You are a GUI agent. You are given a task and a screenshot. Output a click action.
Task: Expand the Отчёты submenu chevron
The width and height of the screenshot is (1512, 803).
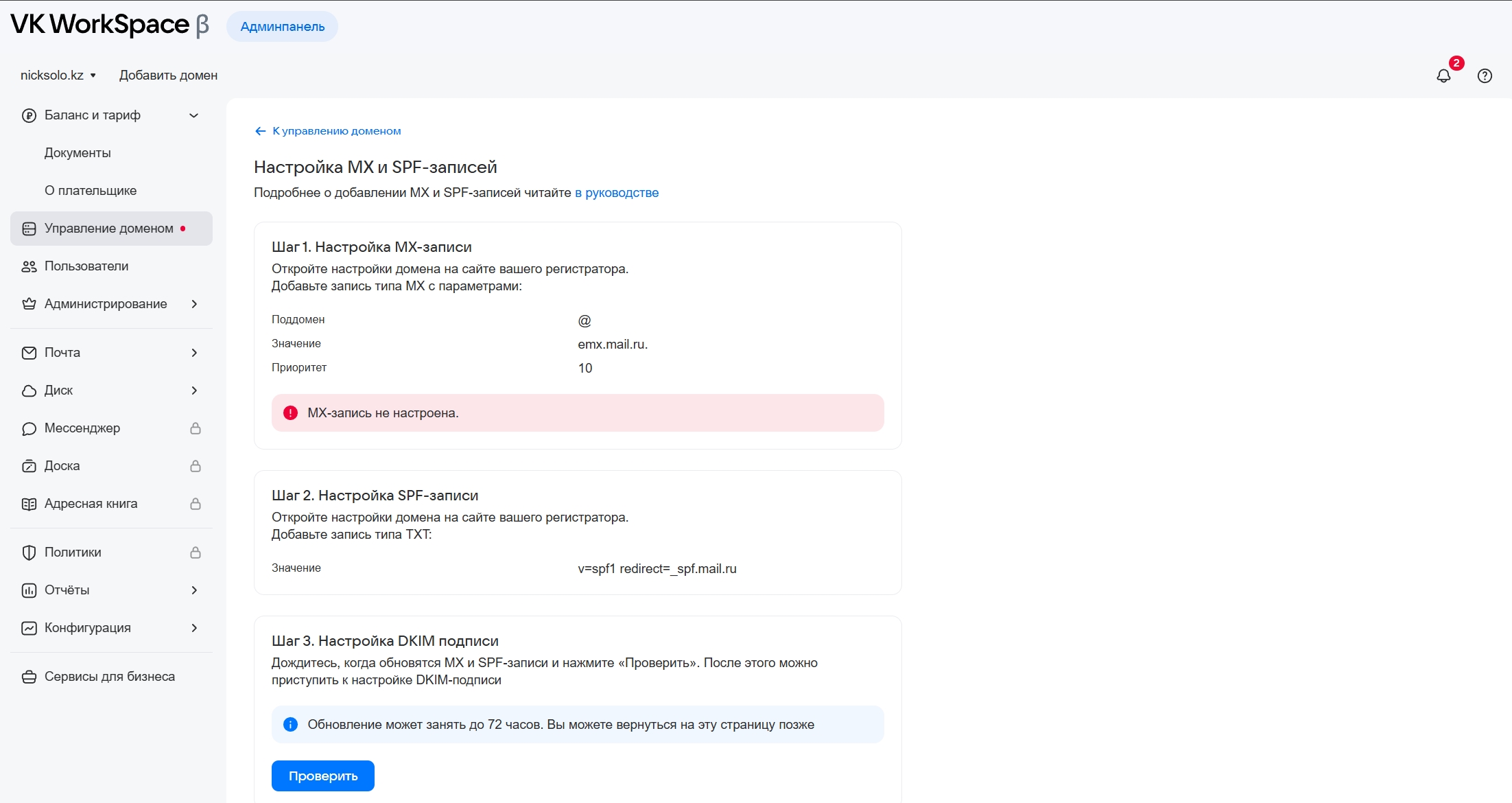[194, 590]
